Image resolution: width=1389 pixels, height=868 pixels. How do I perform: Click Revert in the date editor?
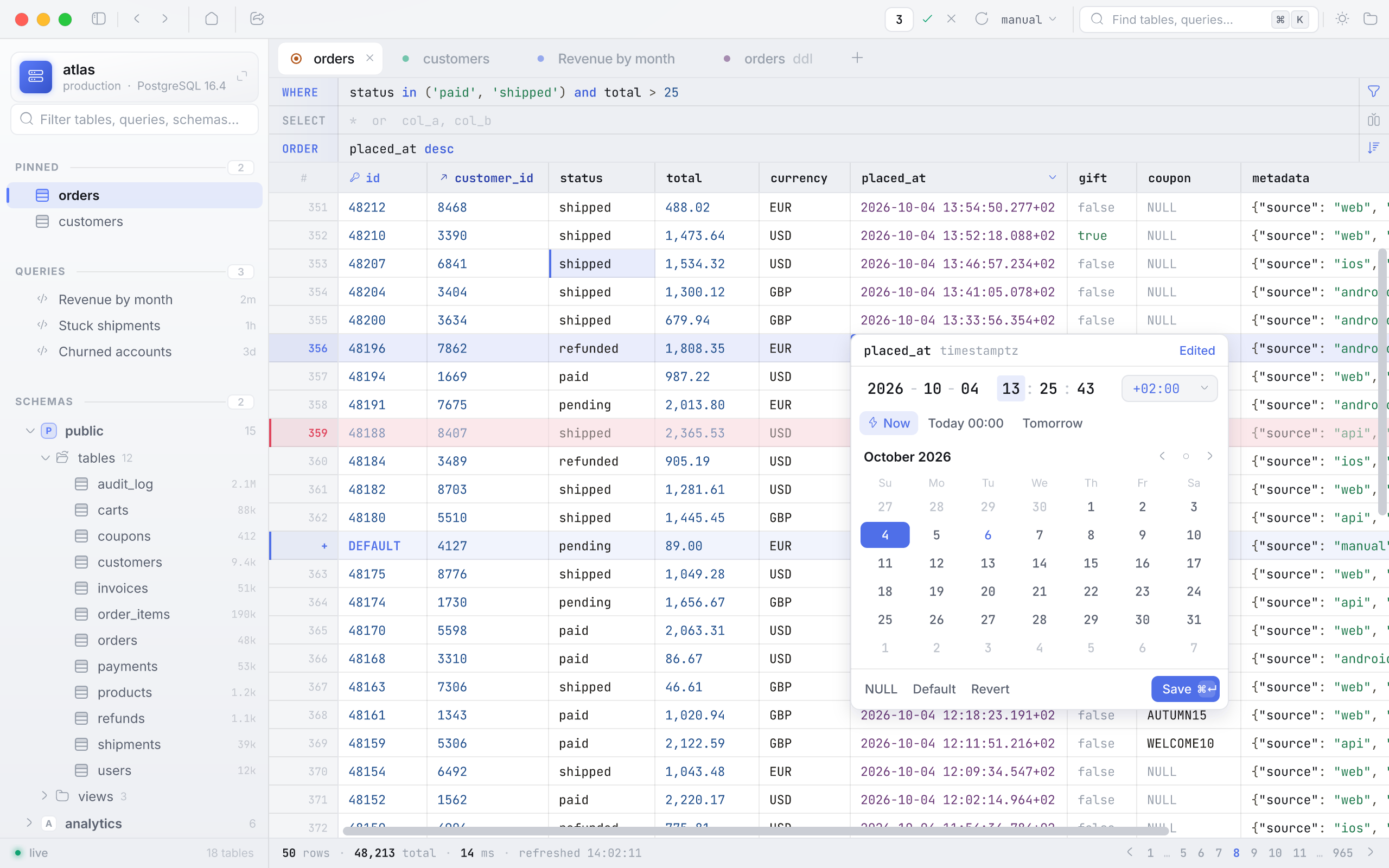click(x=990, y=689)
